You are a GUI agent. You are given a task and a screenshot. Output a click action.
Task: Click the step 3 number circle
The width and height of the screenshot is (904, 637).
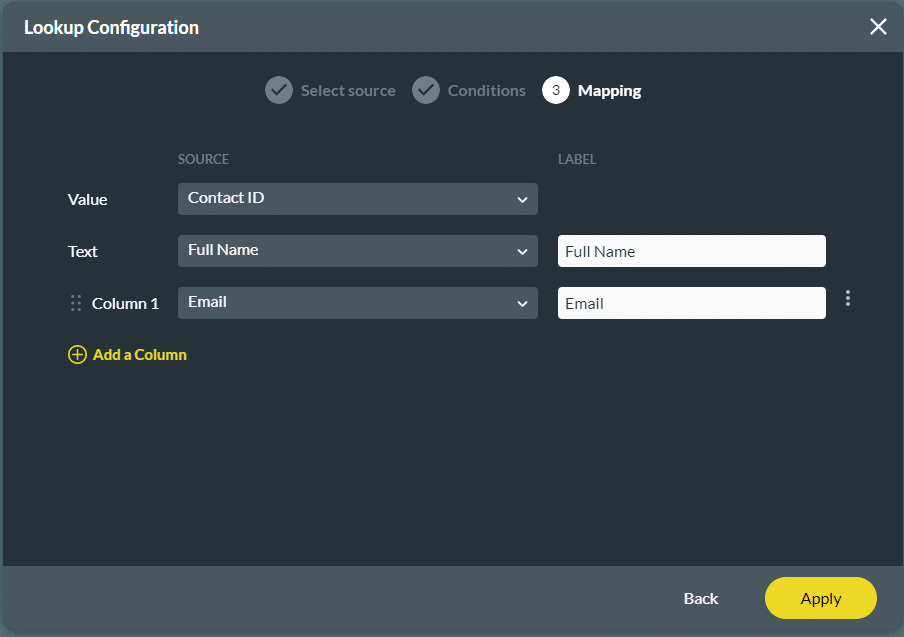click(556, 91)
